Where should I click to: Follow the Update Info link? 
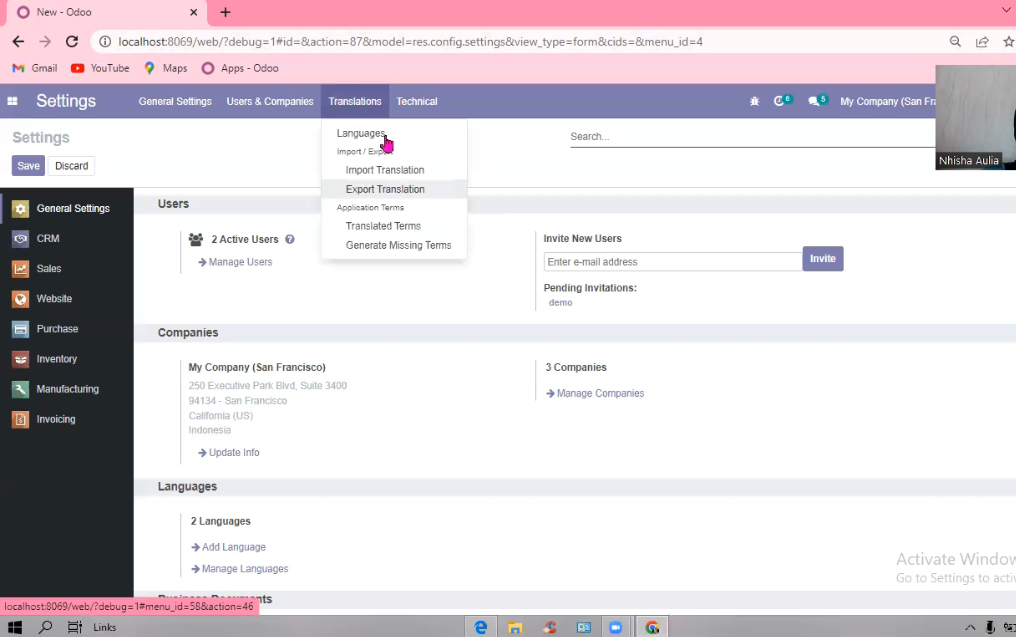coord(229,452)
